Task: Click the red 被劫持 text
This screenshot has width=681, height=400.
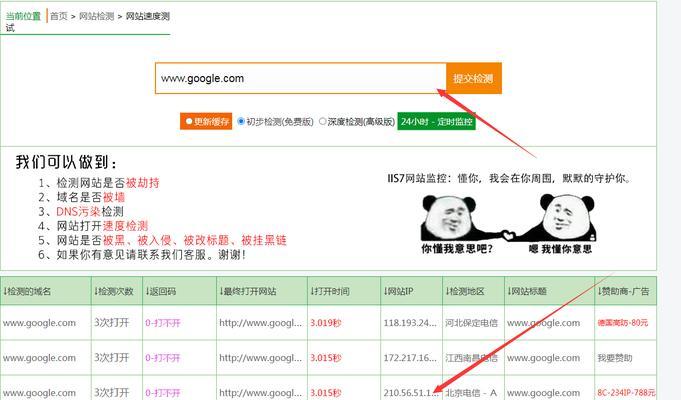Action: click(142, 183)
